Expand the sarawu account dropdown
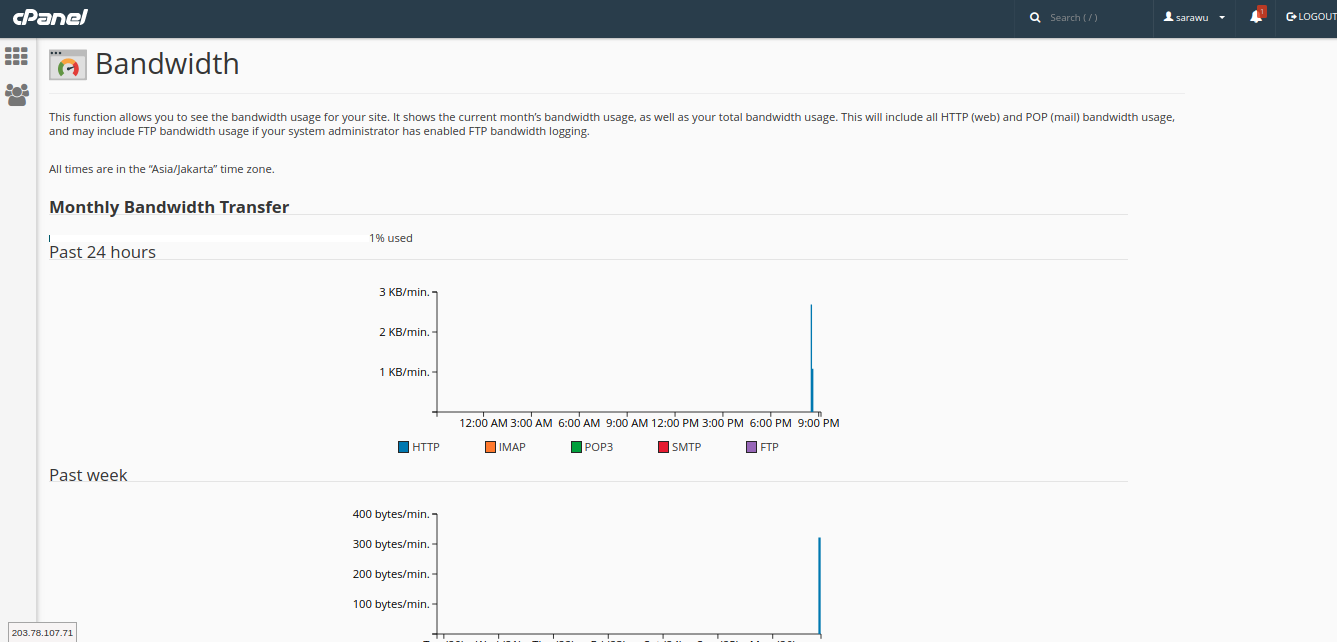The width and height of the screenshot is (1337, 642). point(1222,18)
